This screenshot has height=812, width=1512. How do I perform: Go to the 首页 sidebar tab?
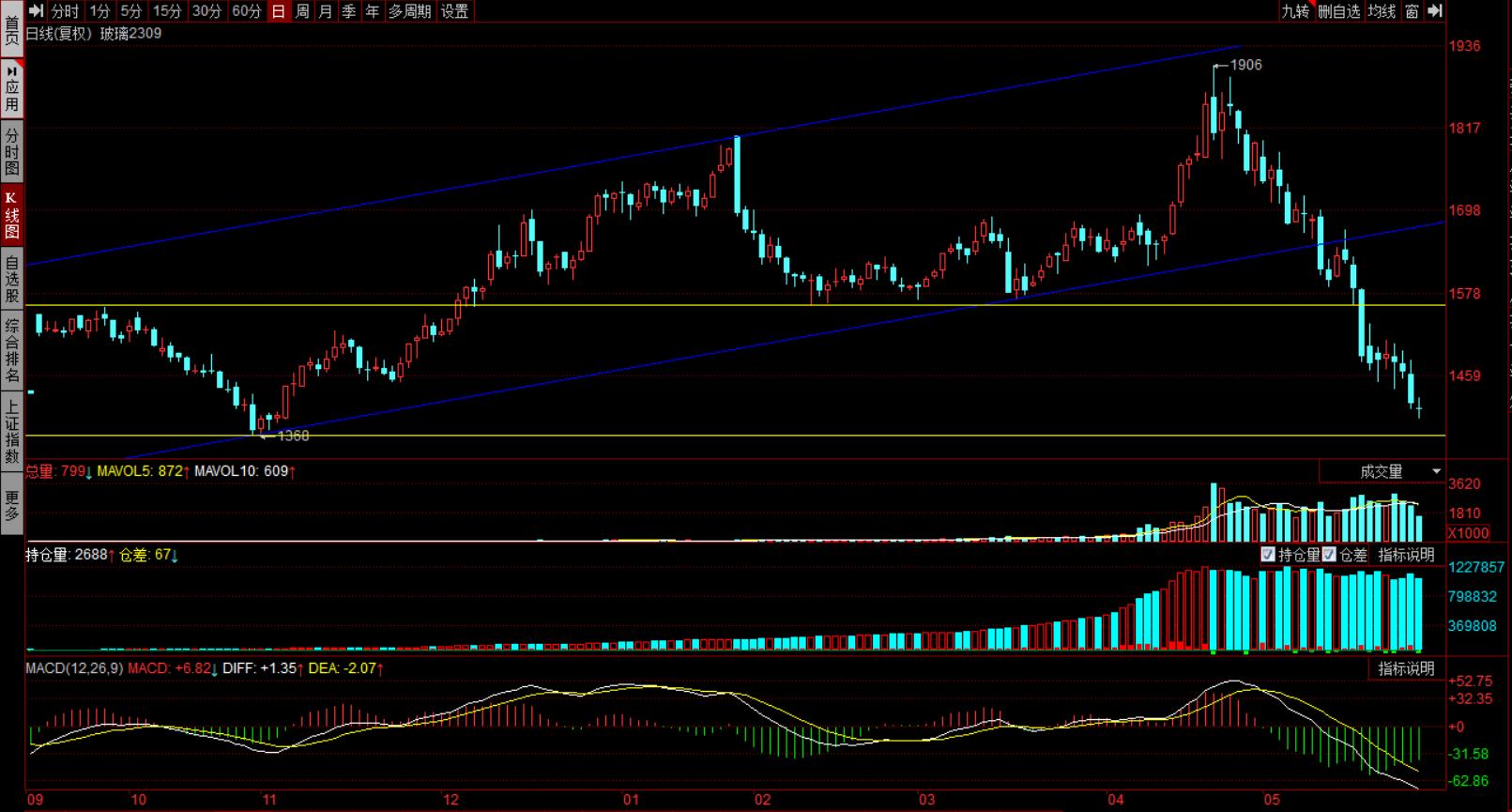click(x=11, y=30)
